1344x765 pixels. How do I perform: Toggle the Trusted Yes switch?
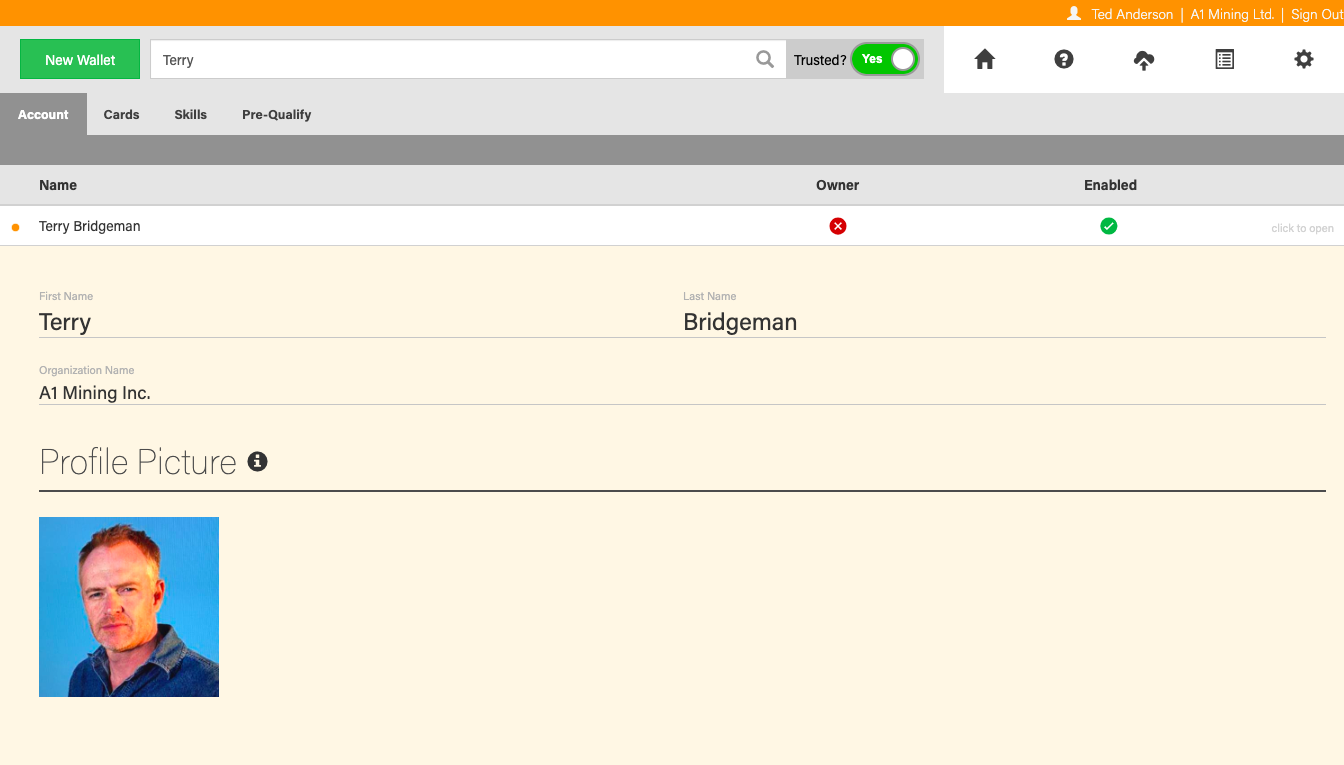885,60
